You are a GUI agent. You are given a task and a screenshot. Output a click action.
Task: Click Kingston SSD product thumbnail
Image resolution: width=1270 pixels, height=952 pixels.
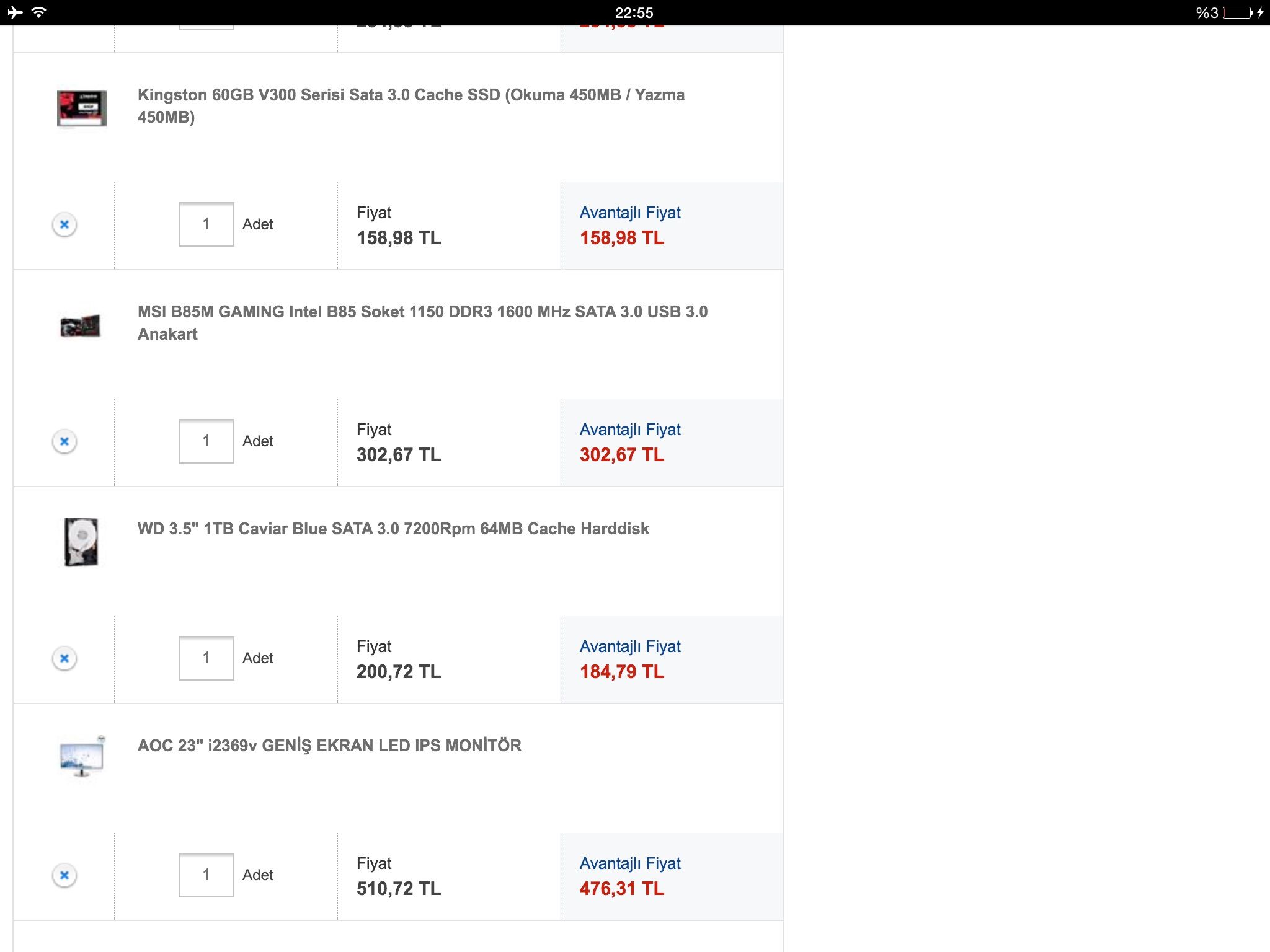click(81, 108)
